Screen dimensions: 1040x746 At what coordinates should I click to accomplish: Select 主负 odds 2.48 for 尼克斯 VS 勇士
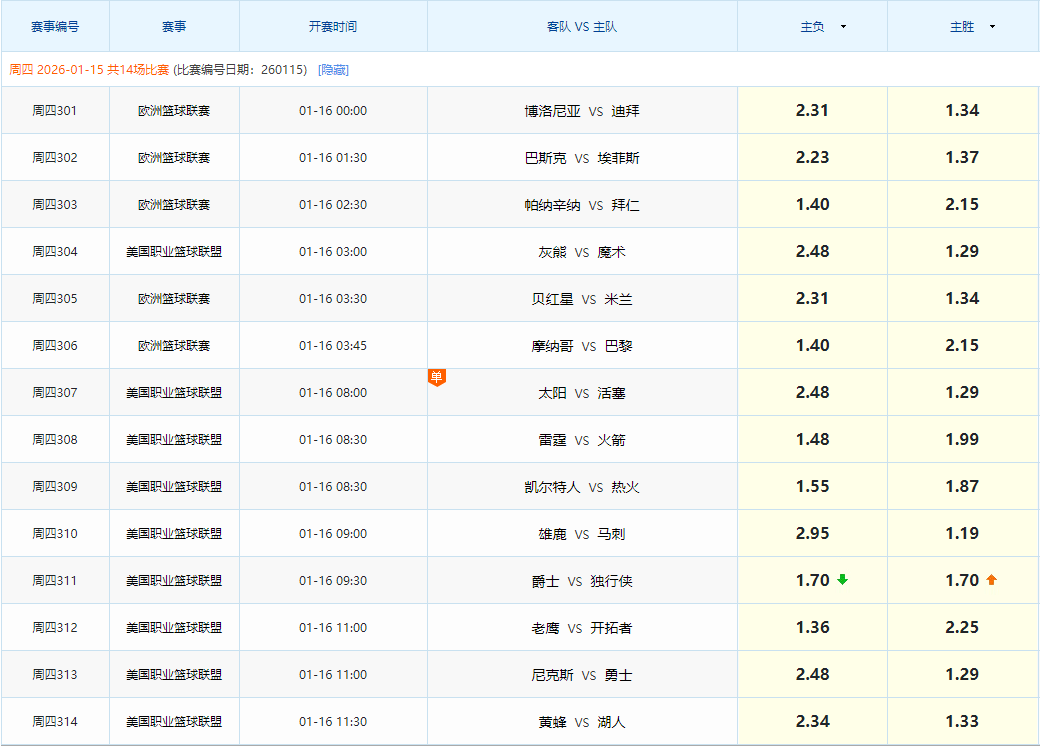coord(812,674)
